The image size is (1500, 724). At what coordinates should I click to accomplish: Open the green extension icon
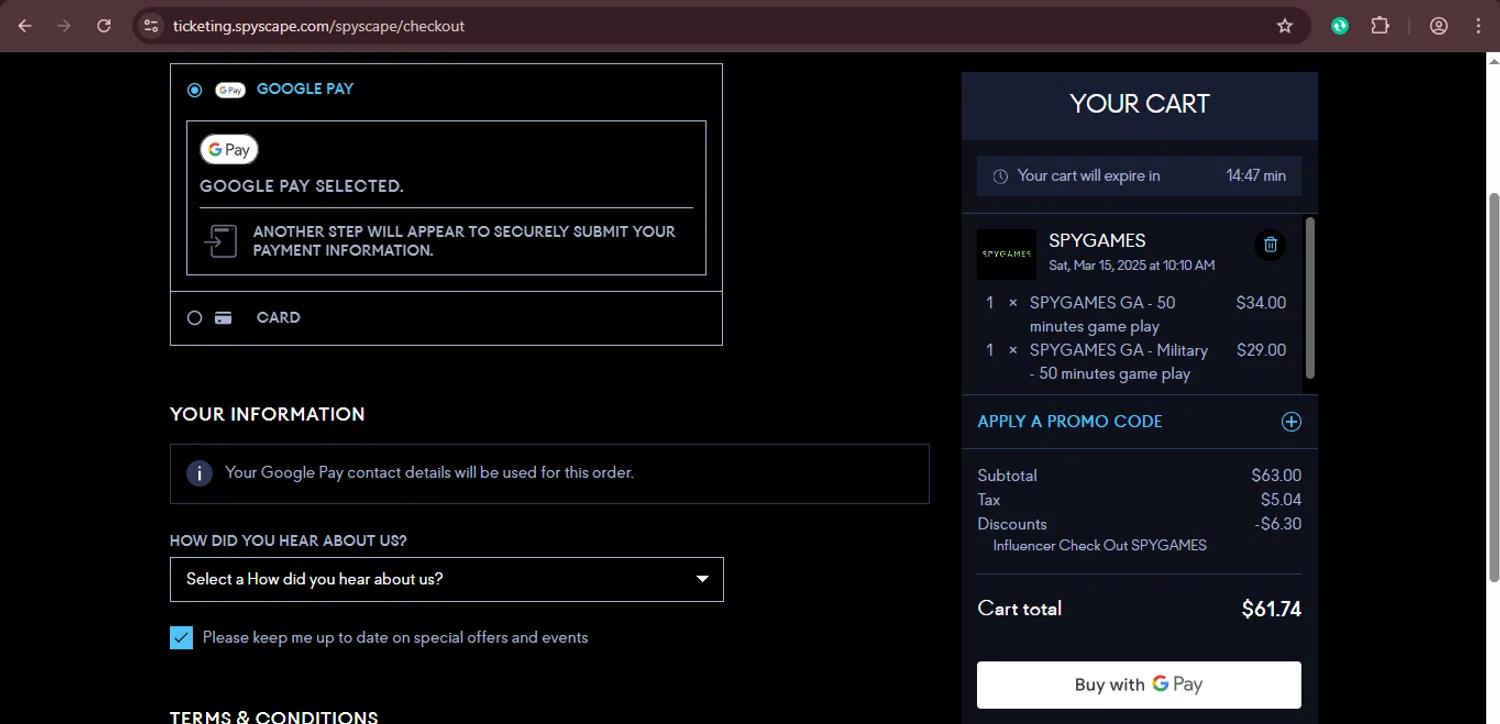click(x=1340, y=26)
